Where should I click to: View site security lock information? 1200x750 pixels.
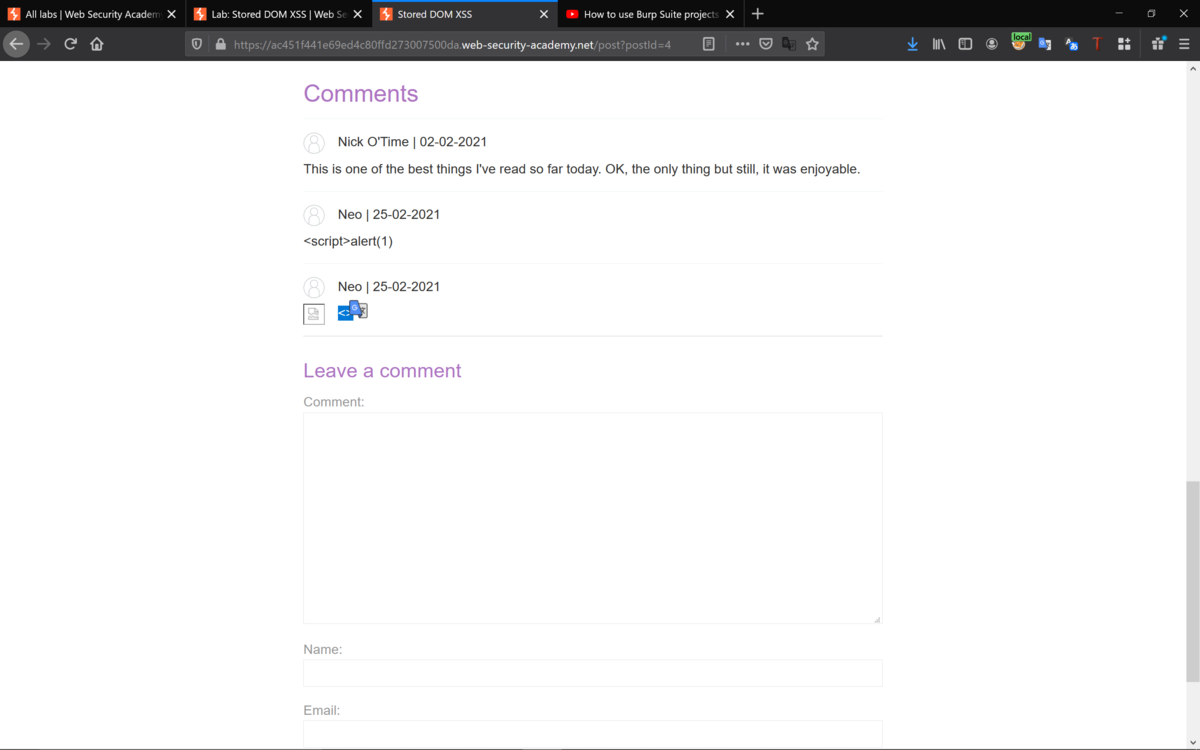220,44
